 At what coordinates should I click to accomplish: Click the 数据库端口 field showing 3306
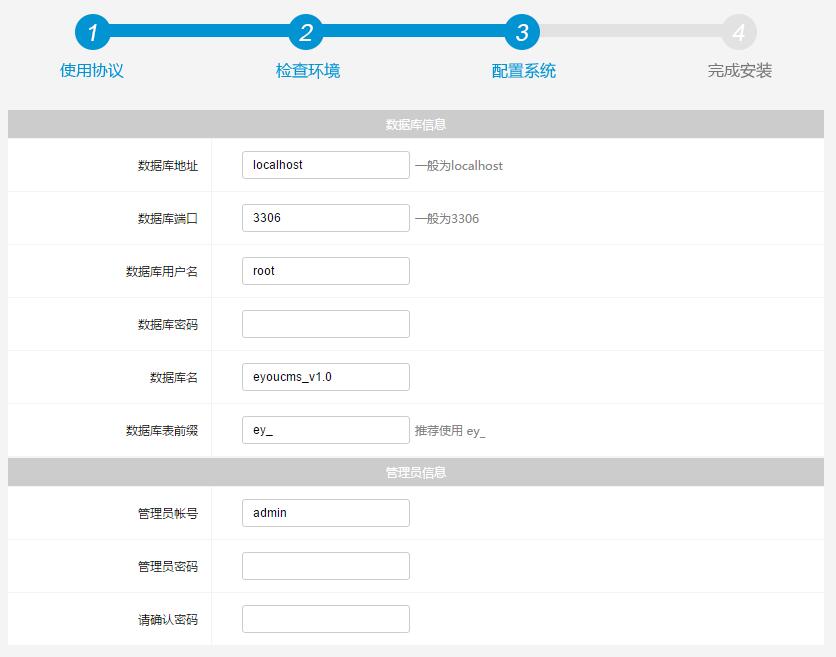click(325, 218)
